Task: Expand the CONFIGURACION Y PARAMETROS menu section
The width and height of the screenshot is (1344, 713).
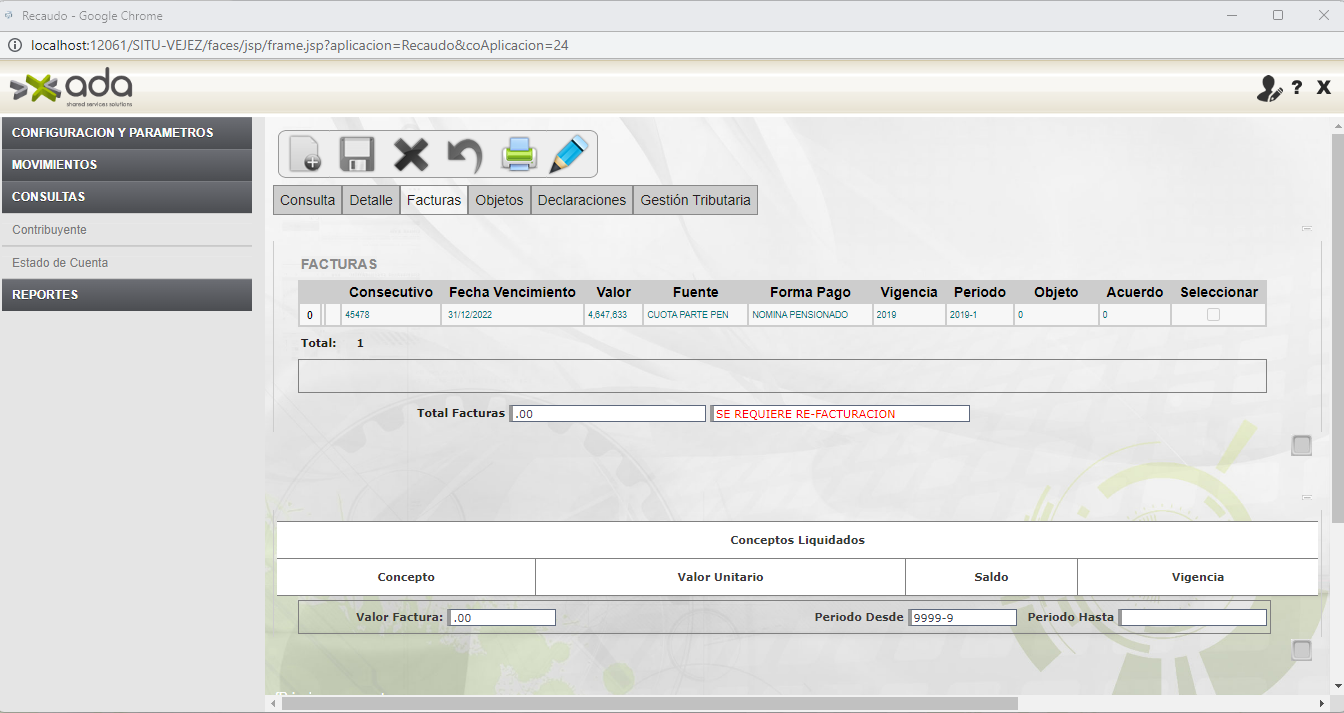Action: pos(127,133)
